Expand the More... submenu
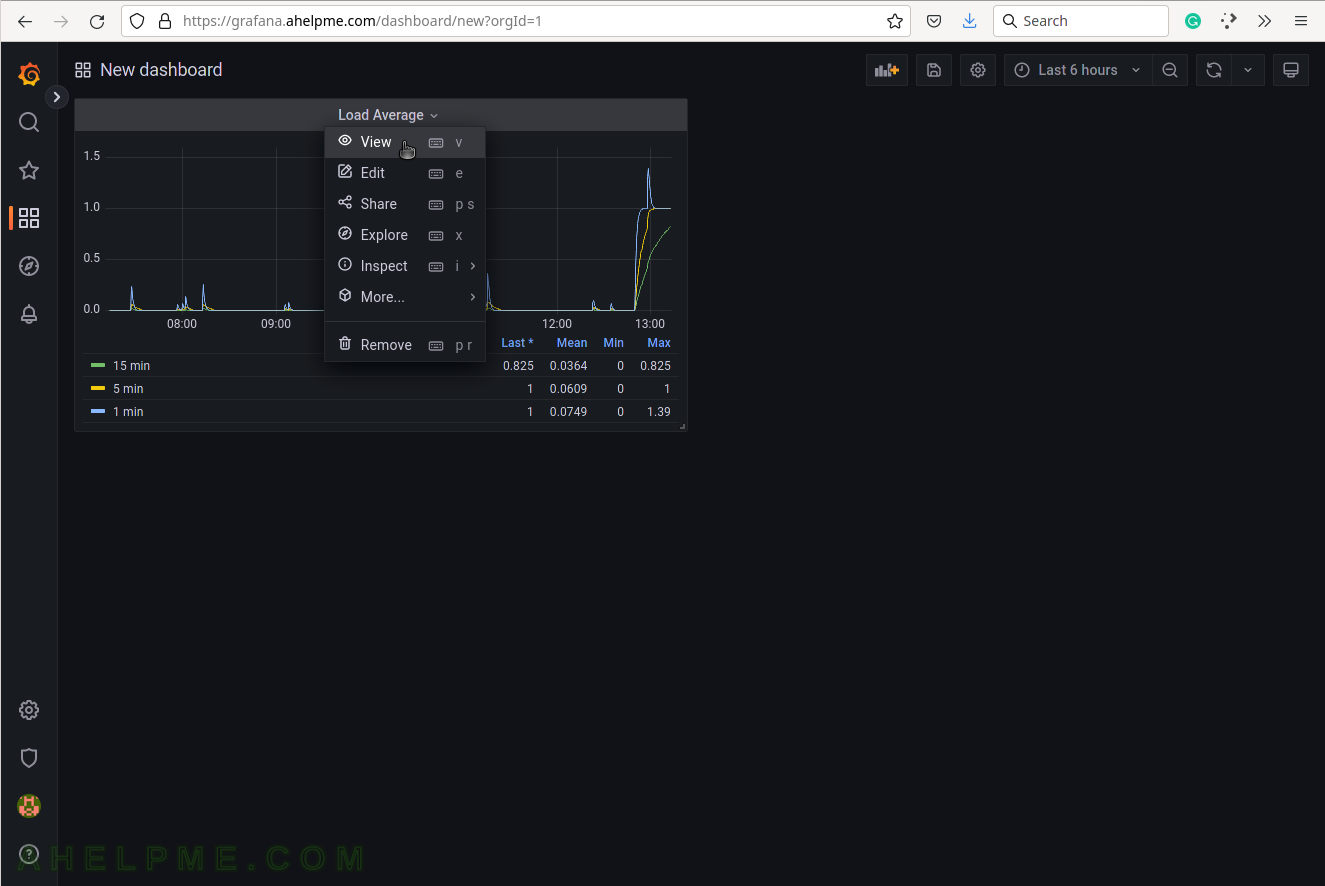 coord(405,297)
